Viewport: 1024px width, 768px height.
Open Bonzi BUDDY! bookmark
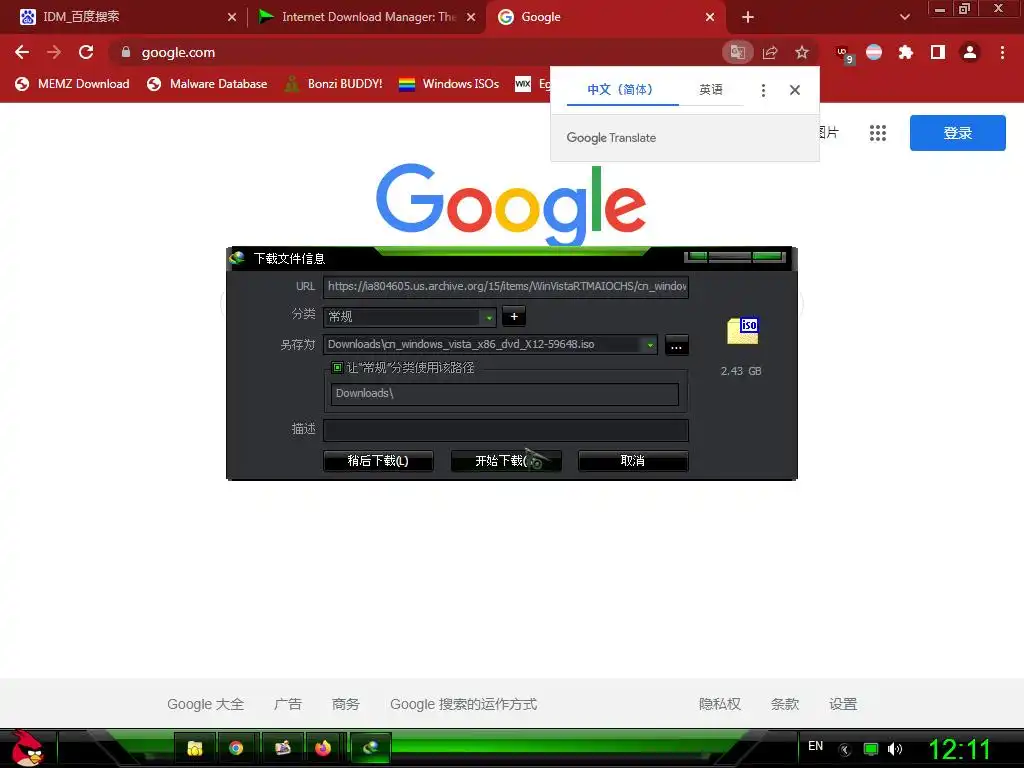[334, 84]
